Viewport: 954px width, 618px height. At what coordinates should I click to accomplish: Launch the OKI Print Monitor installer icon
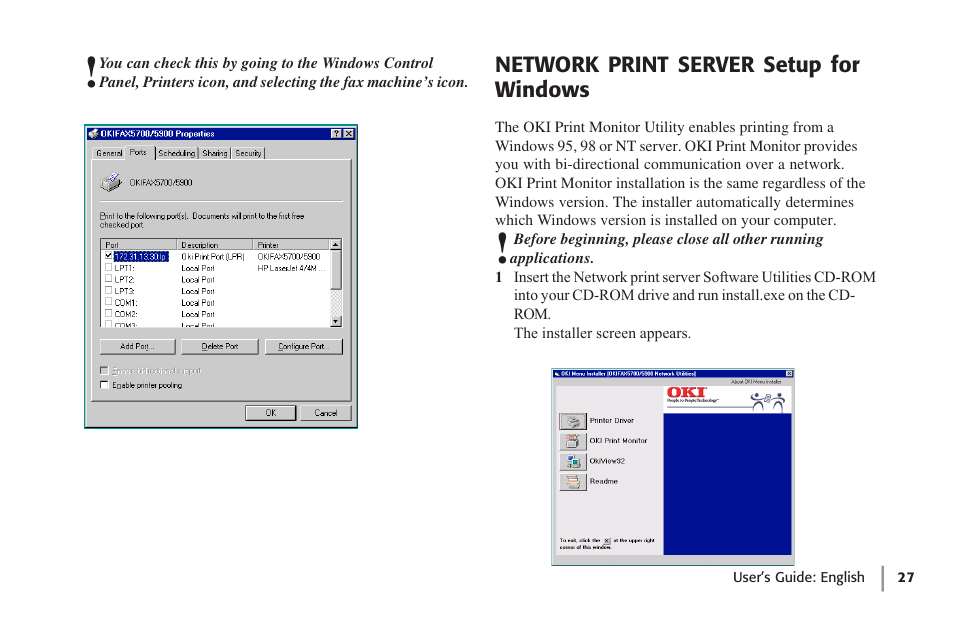[573, 441]
